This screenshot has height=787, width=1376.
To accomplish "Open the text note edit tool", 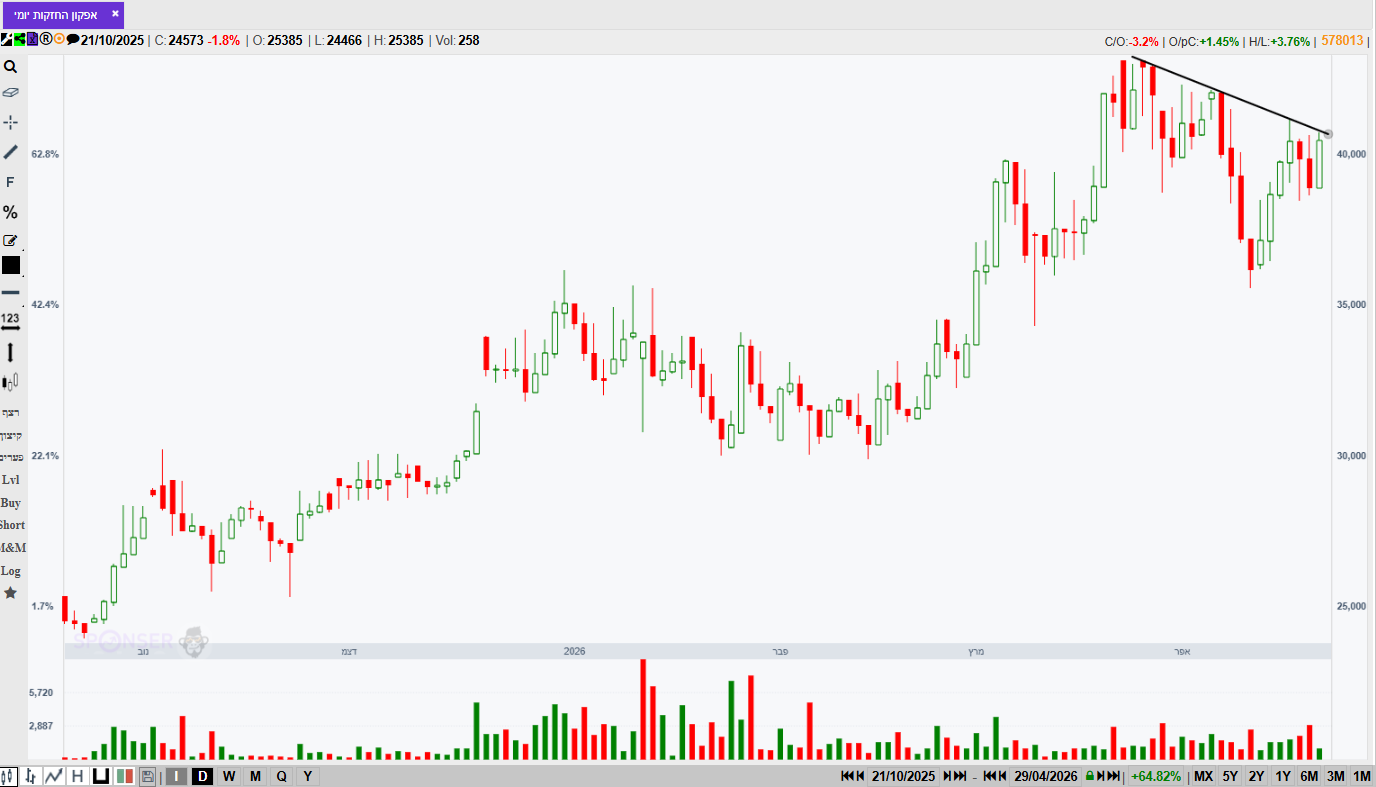I will 10,240.
